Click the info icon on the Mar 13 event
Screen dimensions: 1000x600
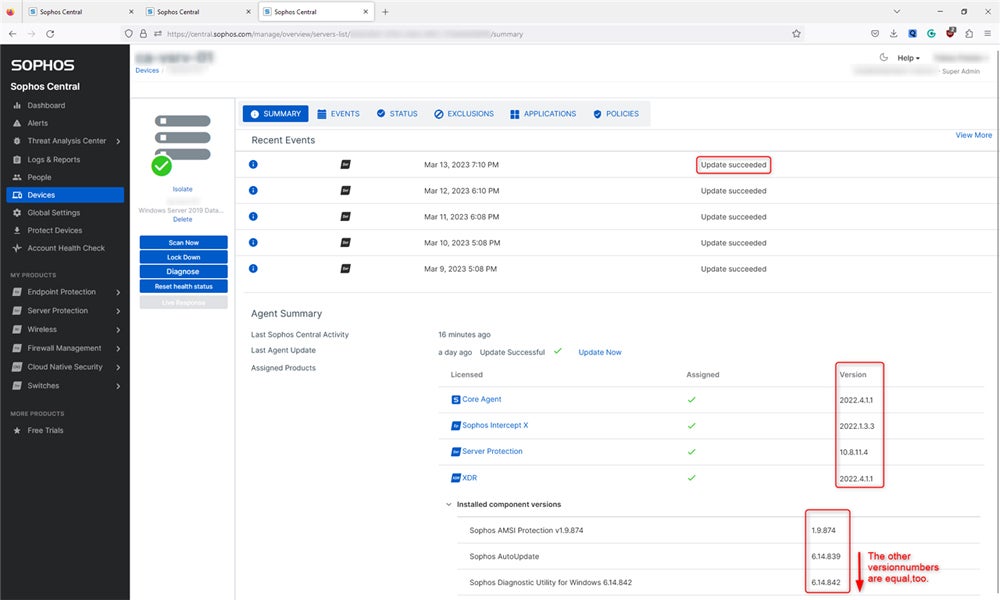pos(253,164)
